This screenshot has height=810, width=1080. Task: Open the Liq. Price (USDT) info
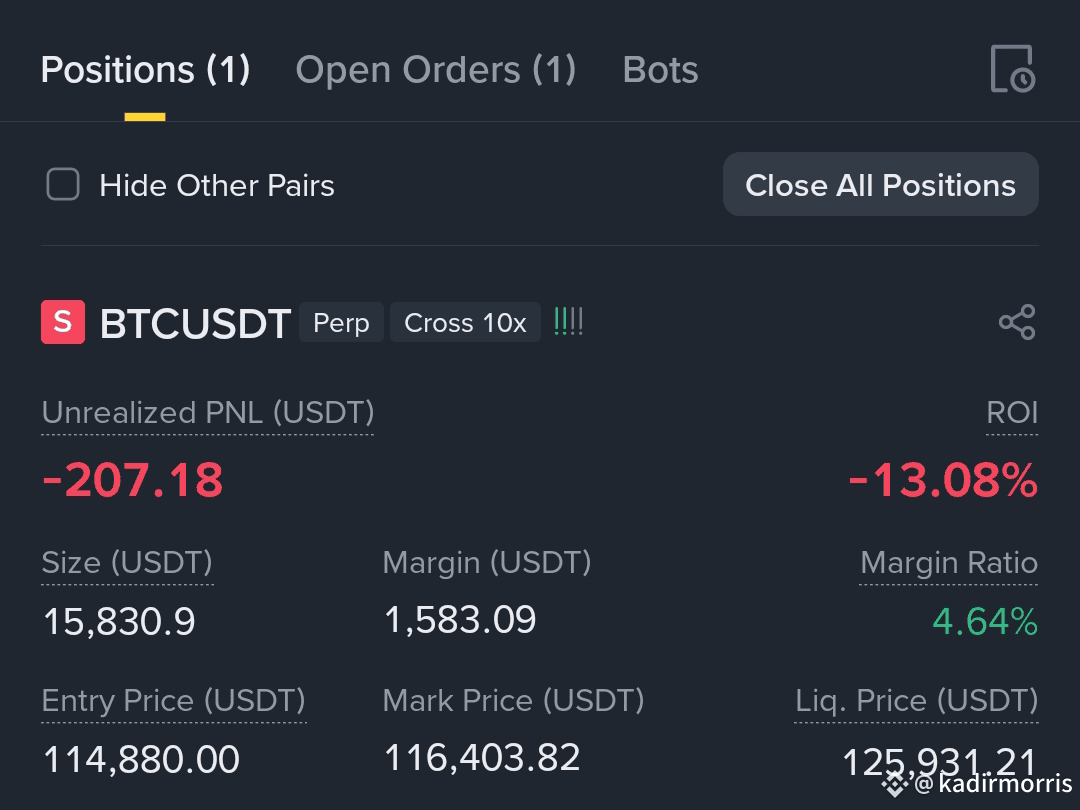pos(916,700)
